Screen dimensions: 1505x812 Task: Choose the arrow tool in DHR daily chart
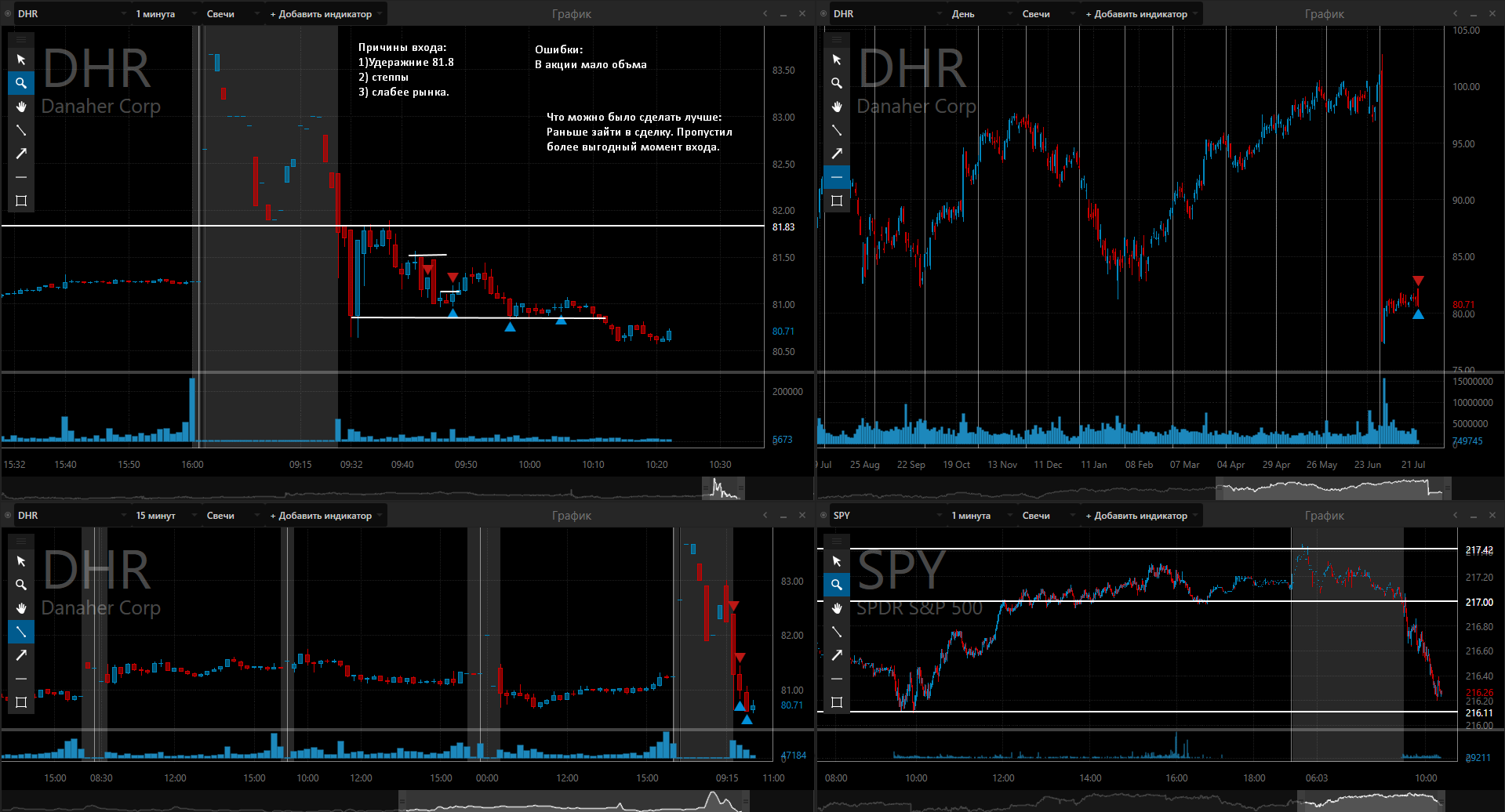tap(837, 154)
